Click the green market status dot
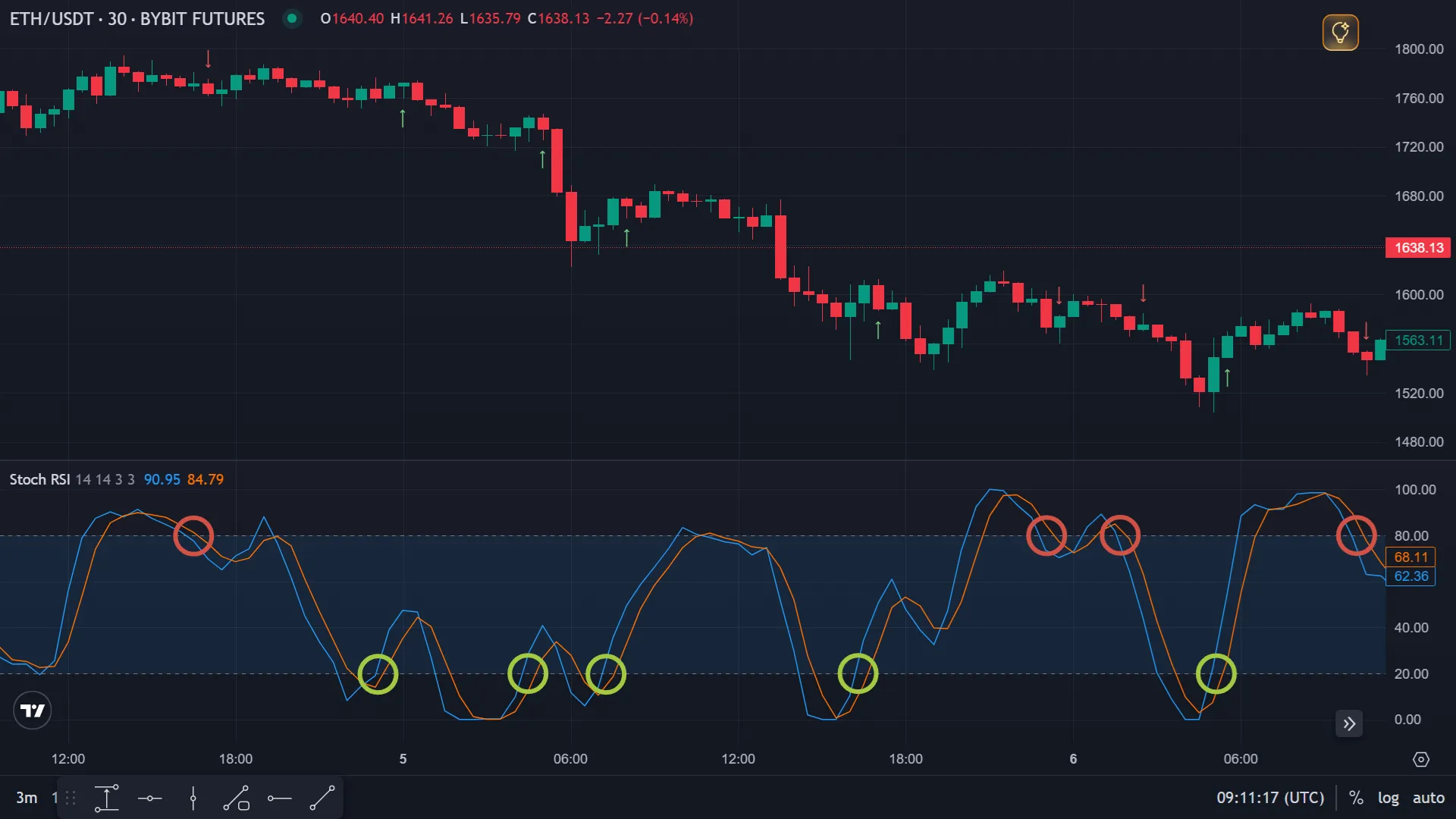Screen dimensions: 1456x819 [x=292, y=18]
